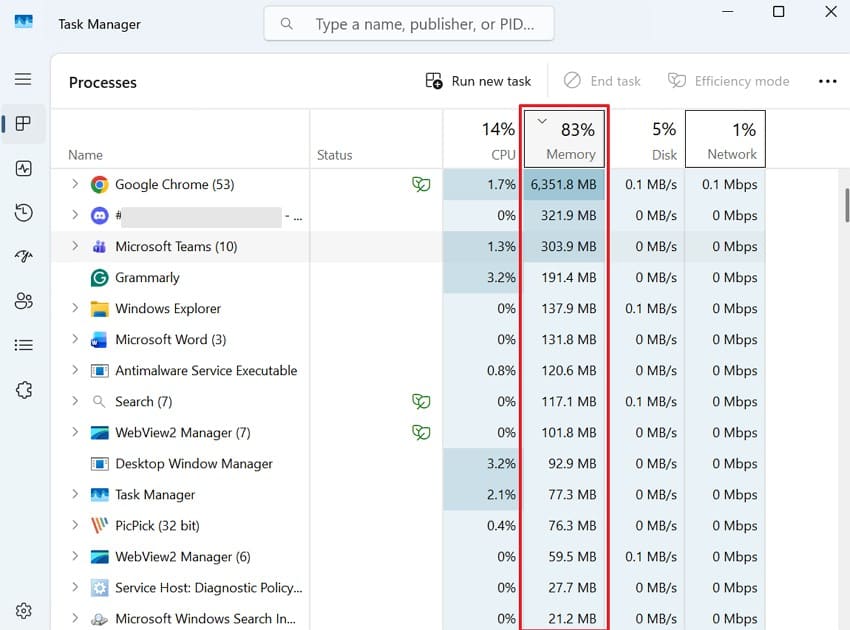The width and height of the screenshot is (850, 630).
Task: Expand the Windows Explorer process
Action: point(75,308)
